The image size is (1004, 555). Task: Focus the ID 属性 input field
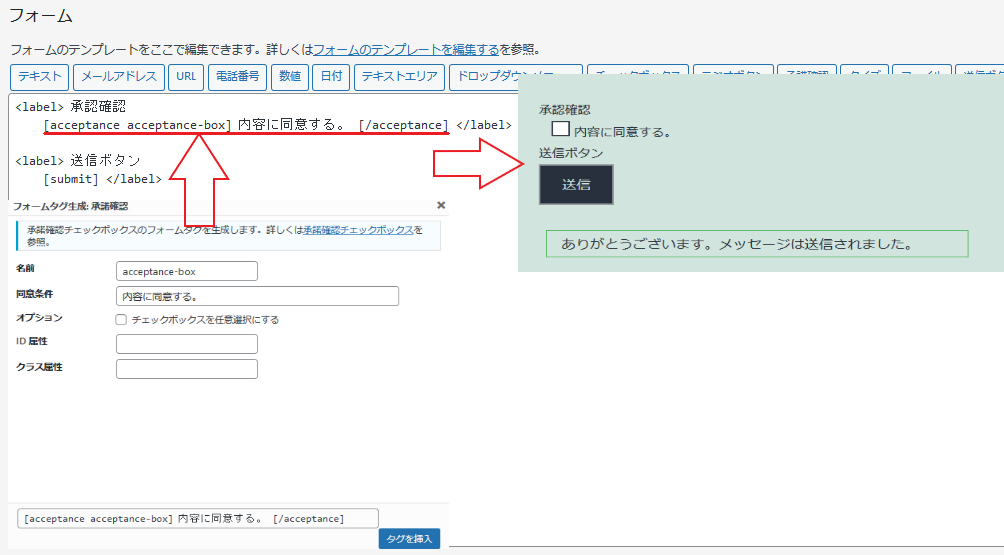187,344
